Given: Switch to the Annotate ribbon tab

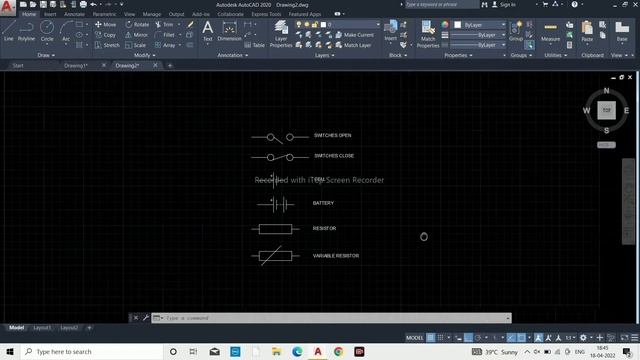Looking at the screenshot, I should [74, 14].
